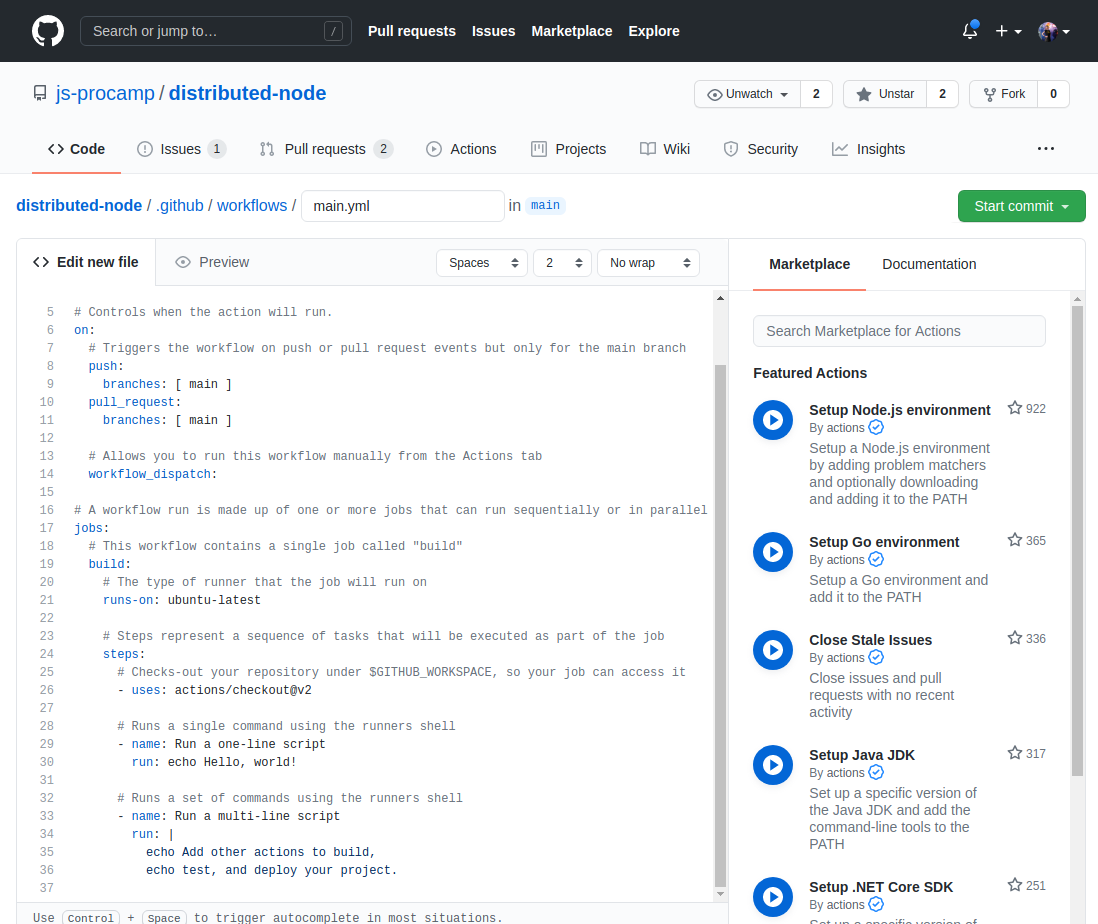This screenshot has width=1098, height=924.
Task: Select the Edit new file tab
Action: [x=86, y=262]
